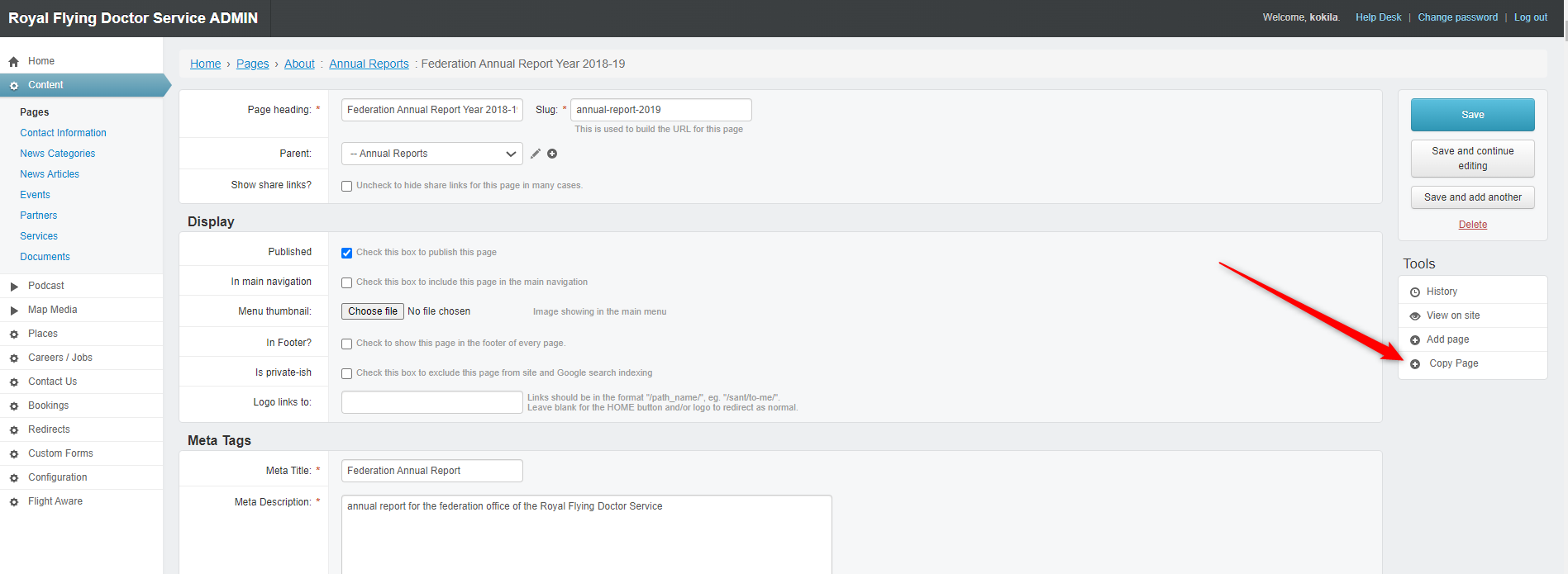Click into the Page heading field
This screenshot has height=574, width=1568.
[432, 110]
